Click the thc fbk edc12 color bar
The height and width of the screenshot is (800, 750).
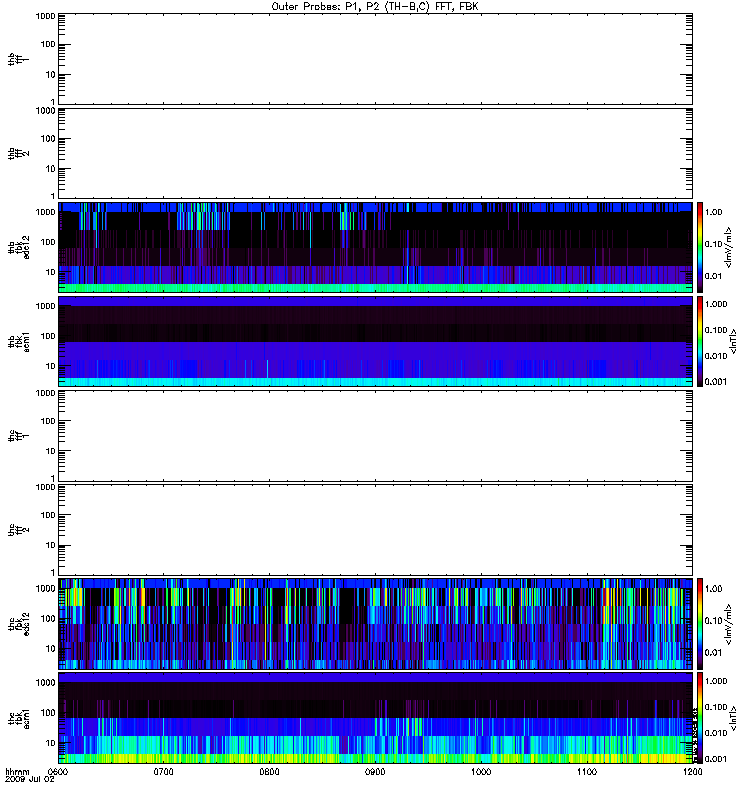click(x=700, y=624)
